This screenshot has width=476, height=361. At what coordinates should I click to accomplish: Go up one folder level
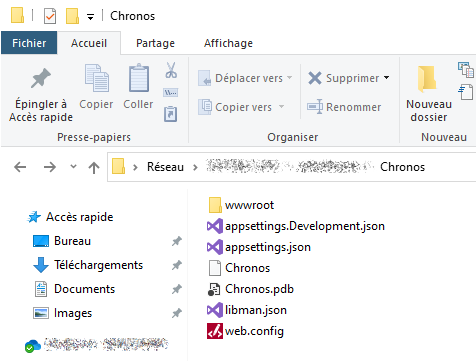pyautogui.click(x=94, y=167)
